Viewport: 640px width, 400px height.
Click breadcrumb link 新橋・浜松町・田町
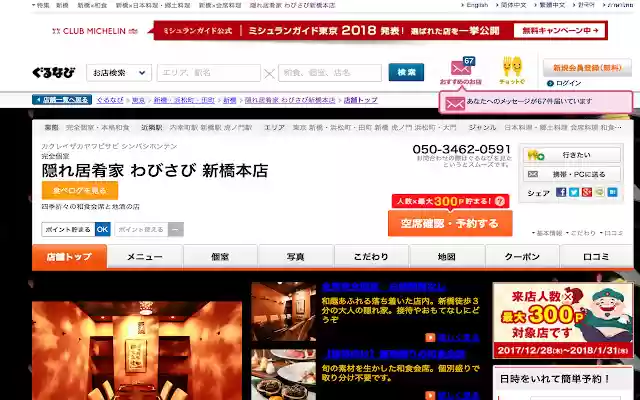pyautogui.click(x=184, y=100)
